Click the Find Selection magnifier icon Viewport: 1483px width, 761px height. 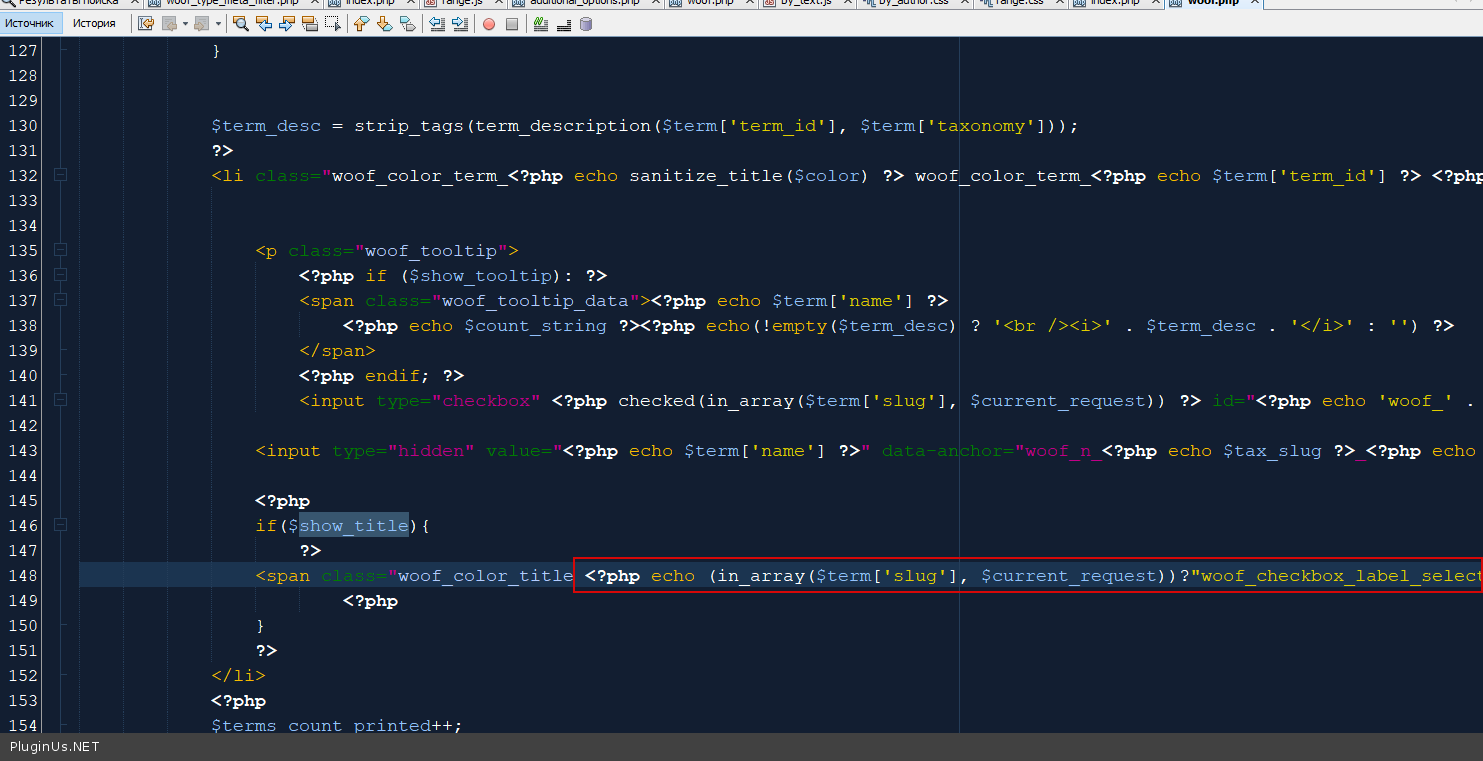point(240,24)
